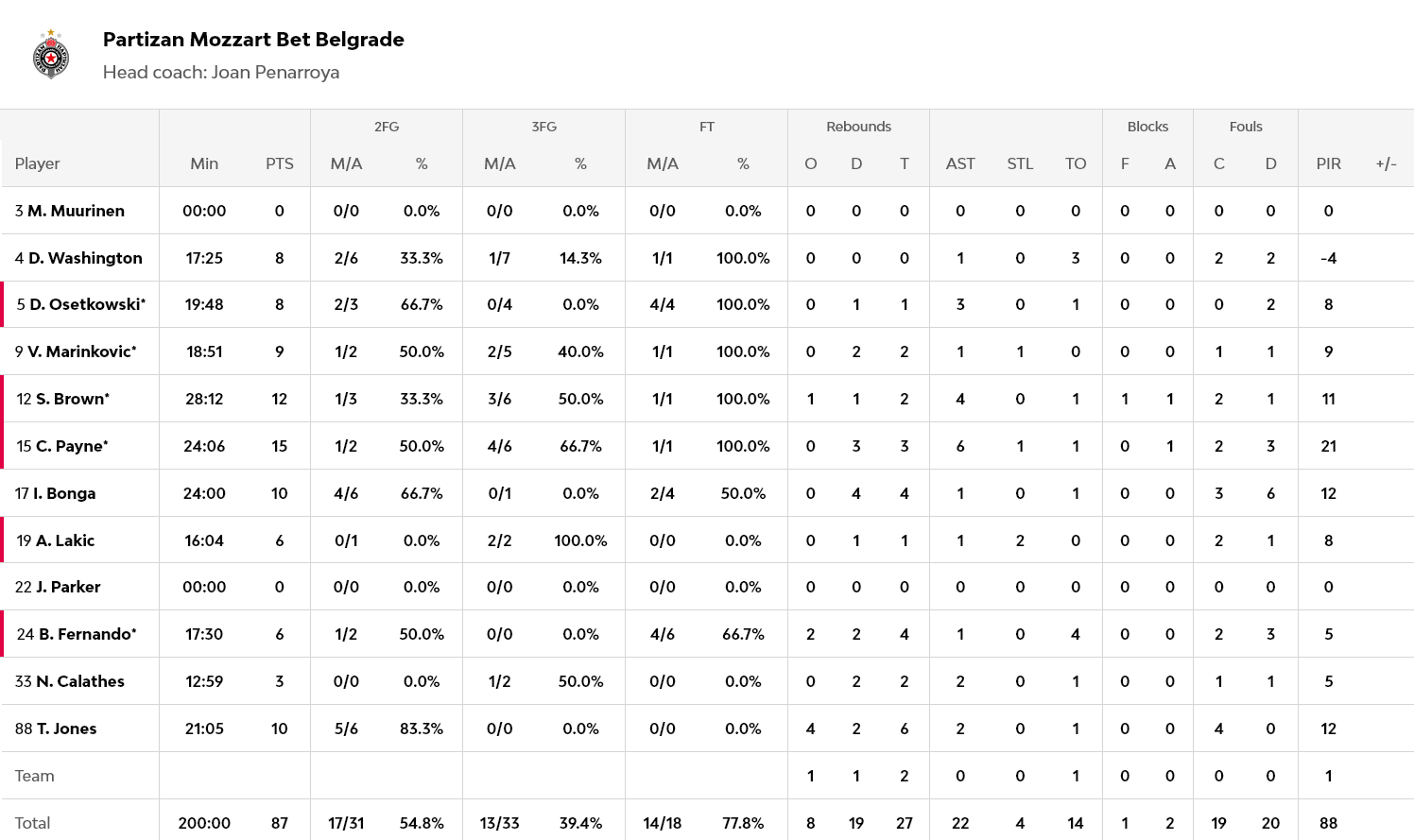
Task: Click the PIR column header
Action: coord(1328,163)
